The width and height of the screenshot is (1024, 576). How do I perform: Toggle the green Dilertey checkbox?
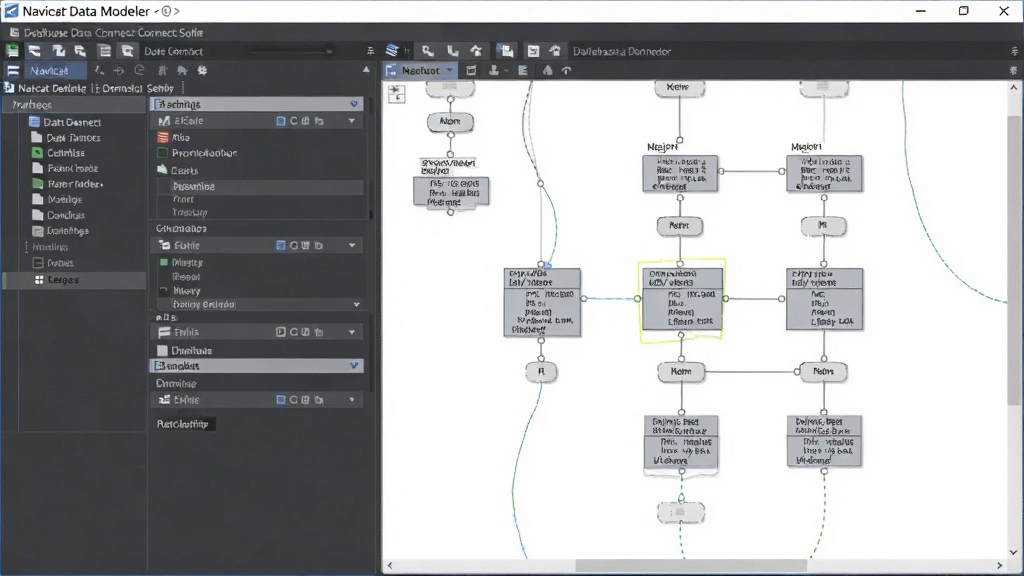pyautogui.click(x=164, y=262)
